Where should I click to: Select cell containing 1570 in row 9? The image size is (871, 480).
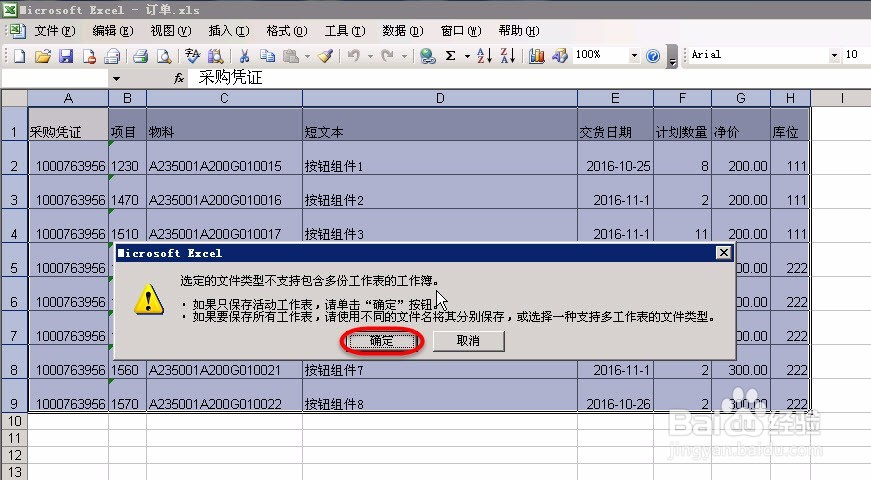pyautogui.click(x=127, y=396)
